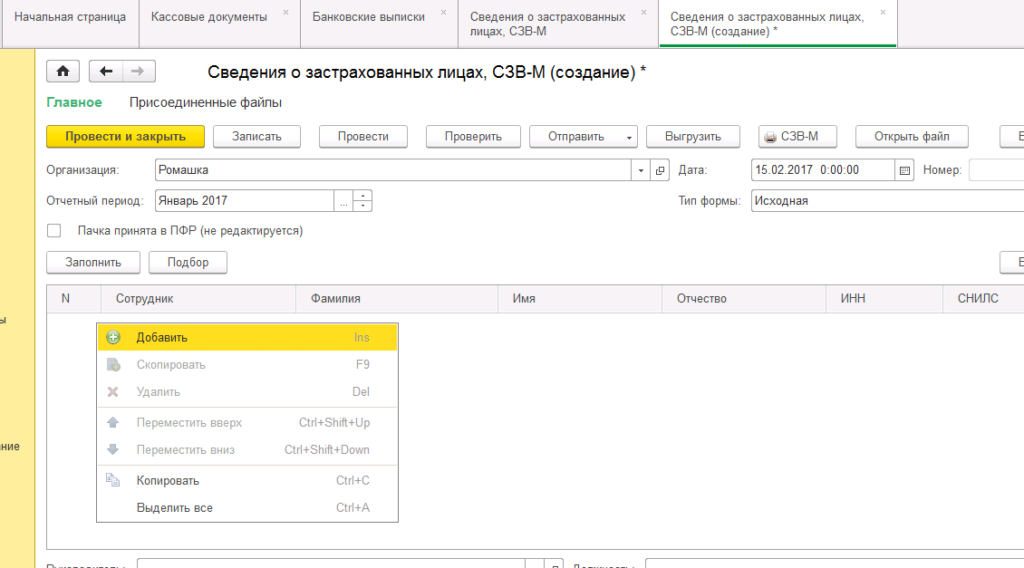Increase the reporting period with the stepper

pos(362,196)
